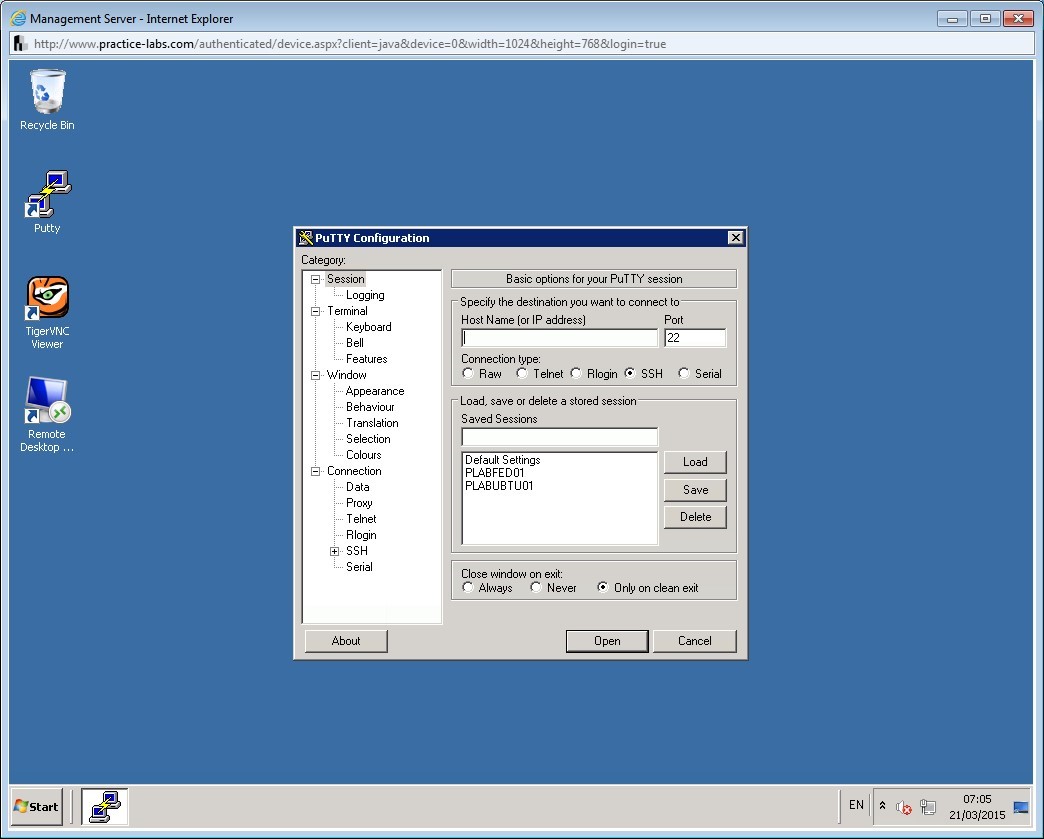Click the Open button to connect
The width and height of the screenshot is (1044, 839).
[x=607, y=641]
